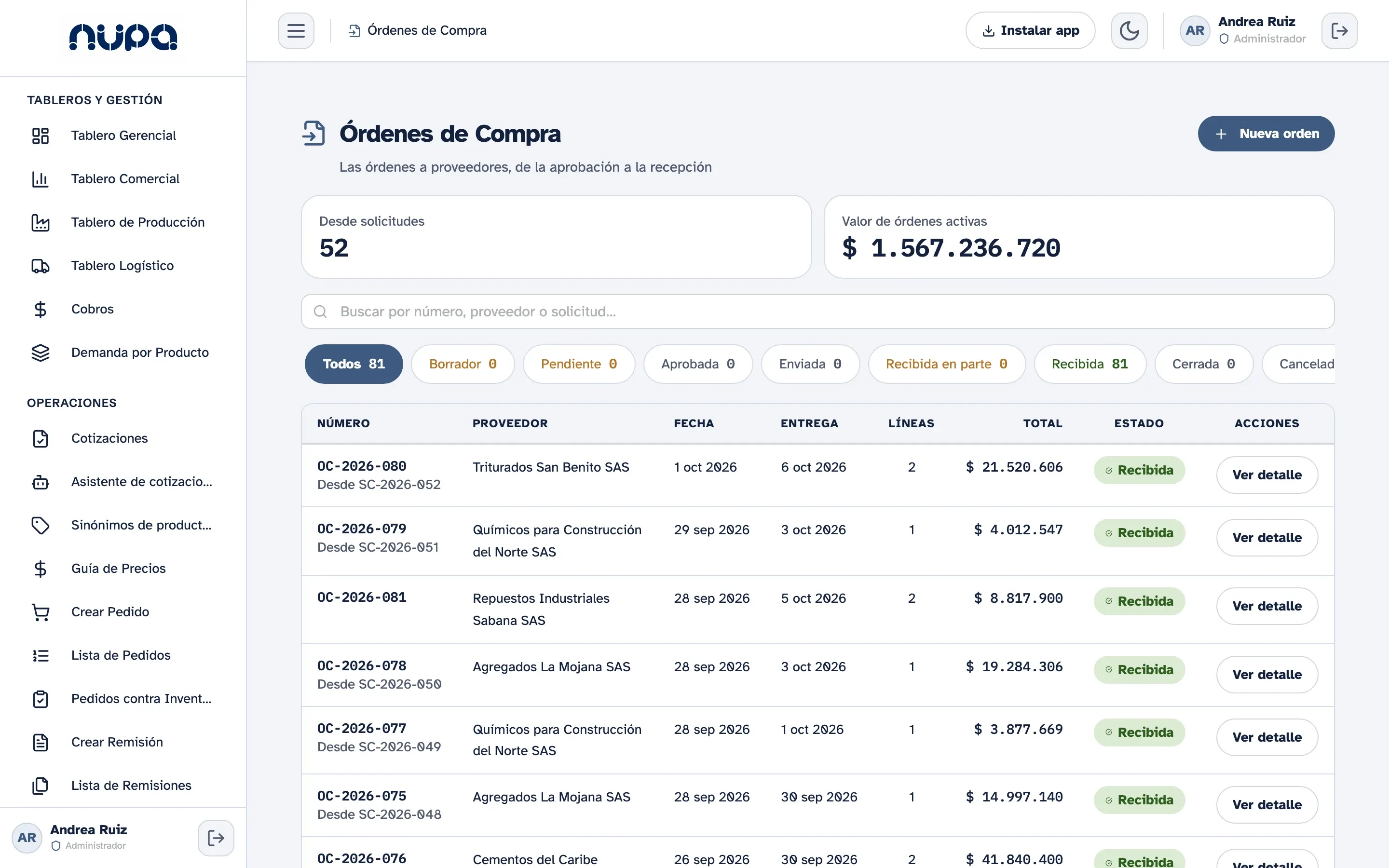This screenshot has height=868, width=1389.
Task: Toggle the sidebar with hamburger menu
Action: (x=296, y=30)
